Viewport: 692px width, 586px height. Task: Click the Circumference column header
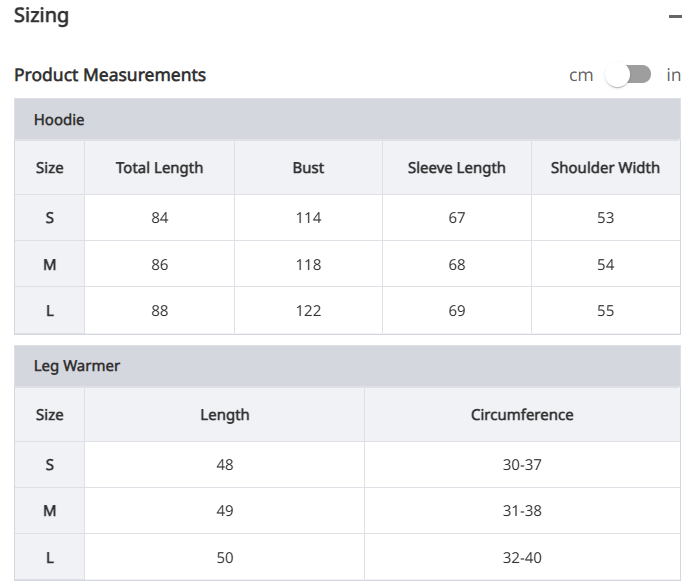522,414
